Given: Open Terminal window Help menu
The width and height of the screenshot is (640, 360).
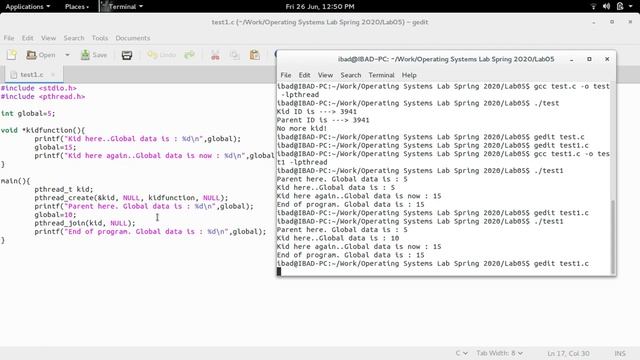Looking at the screenshot, I should (x=409, y=75).
